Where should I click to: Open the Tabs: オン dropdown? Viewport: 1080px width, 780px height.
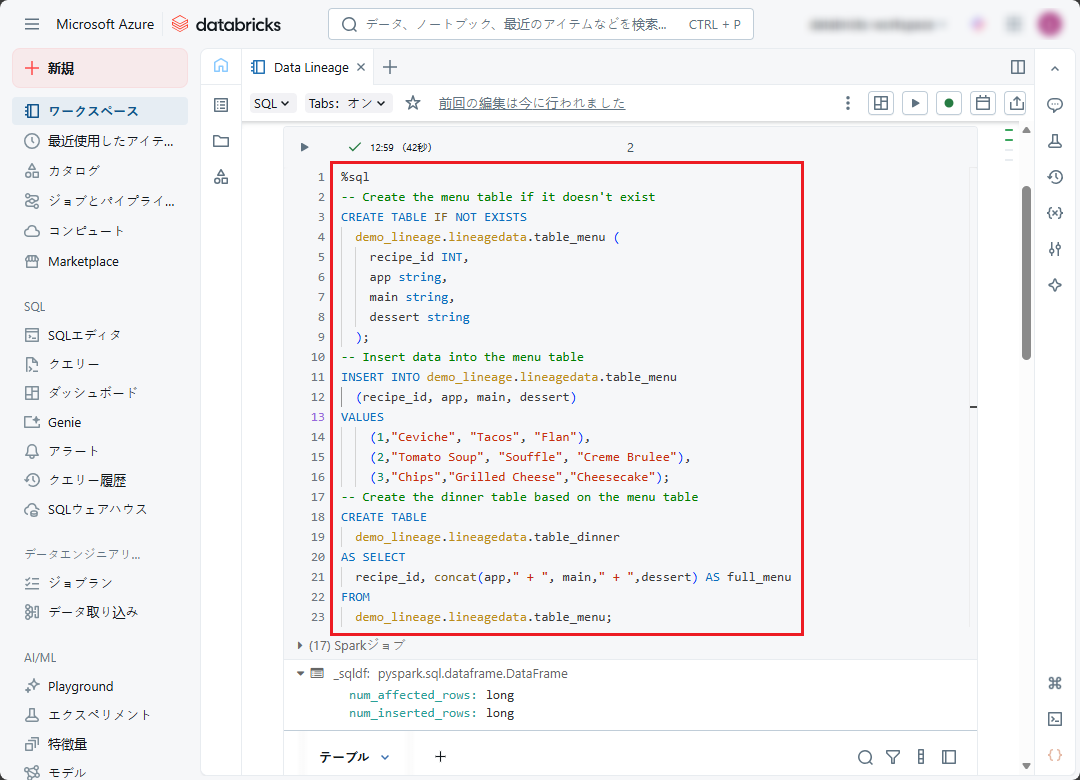(x=347, y=103)
